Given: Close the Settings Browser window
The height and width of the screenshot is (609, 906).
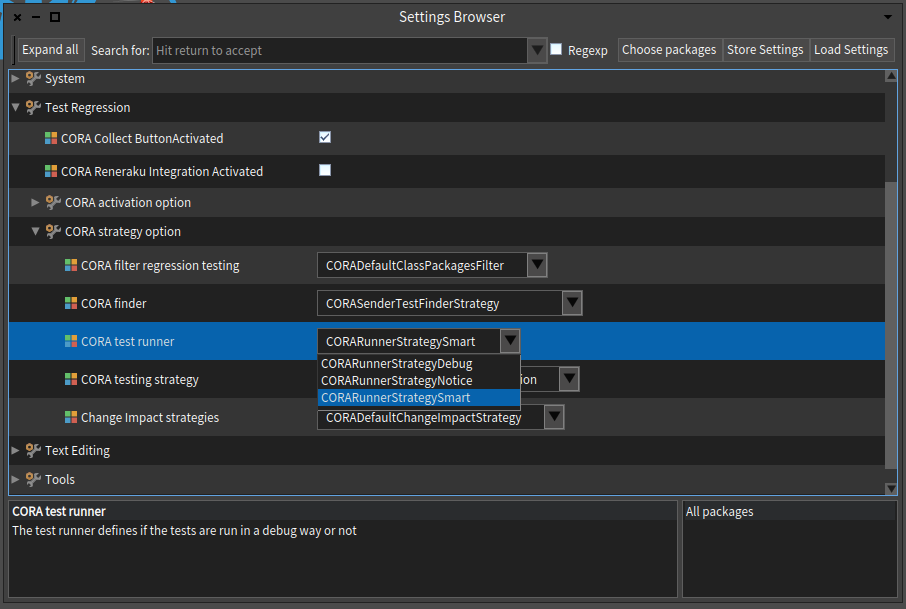Looking at the screenshot, I should (17, 17).
